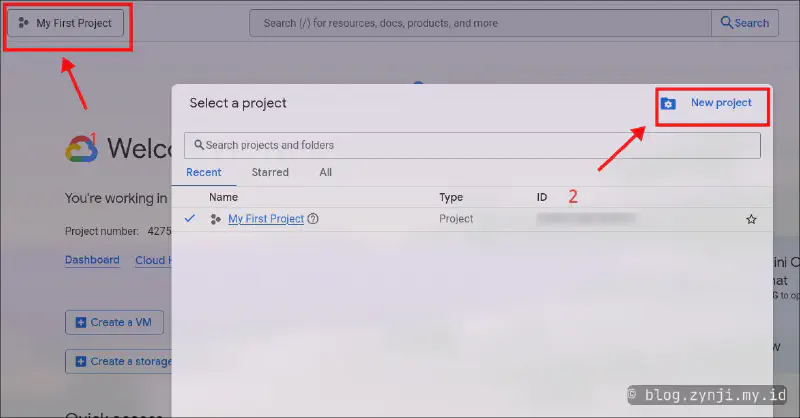
Task: Click the Type column header
Action: (451, 197)
